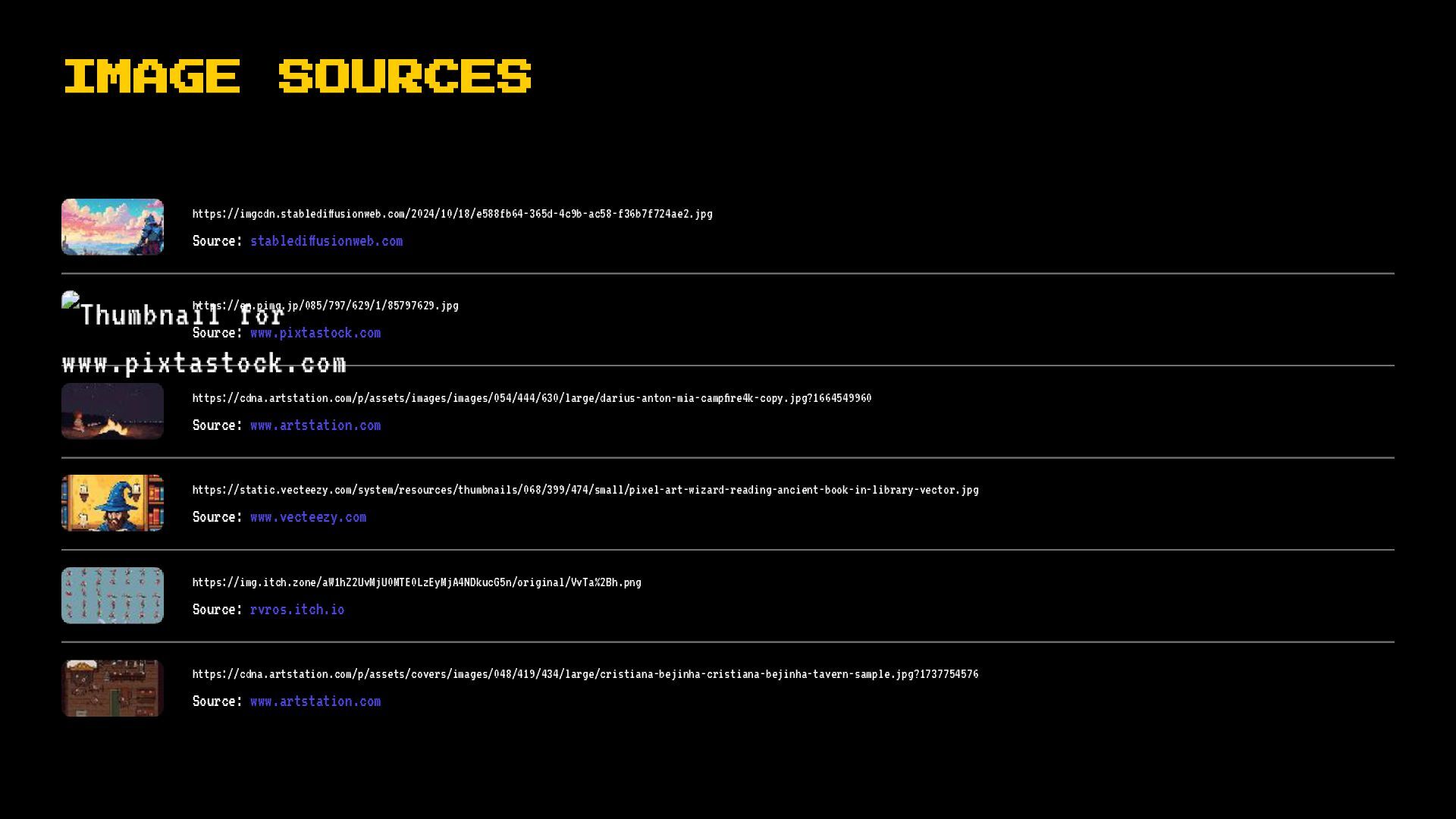The image size is (1456, 819).
Task: Click the wizard reading book thumbnail
Action: coord(112,503)
